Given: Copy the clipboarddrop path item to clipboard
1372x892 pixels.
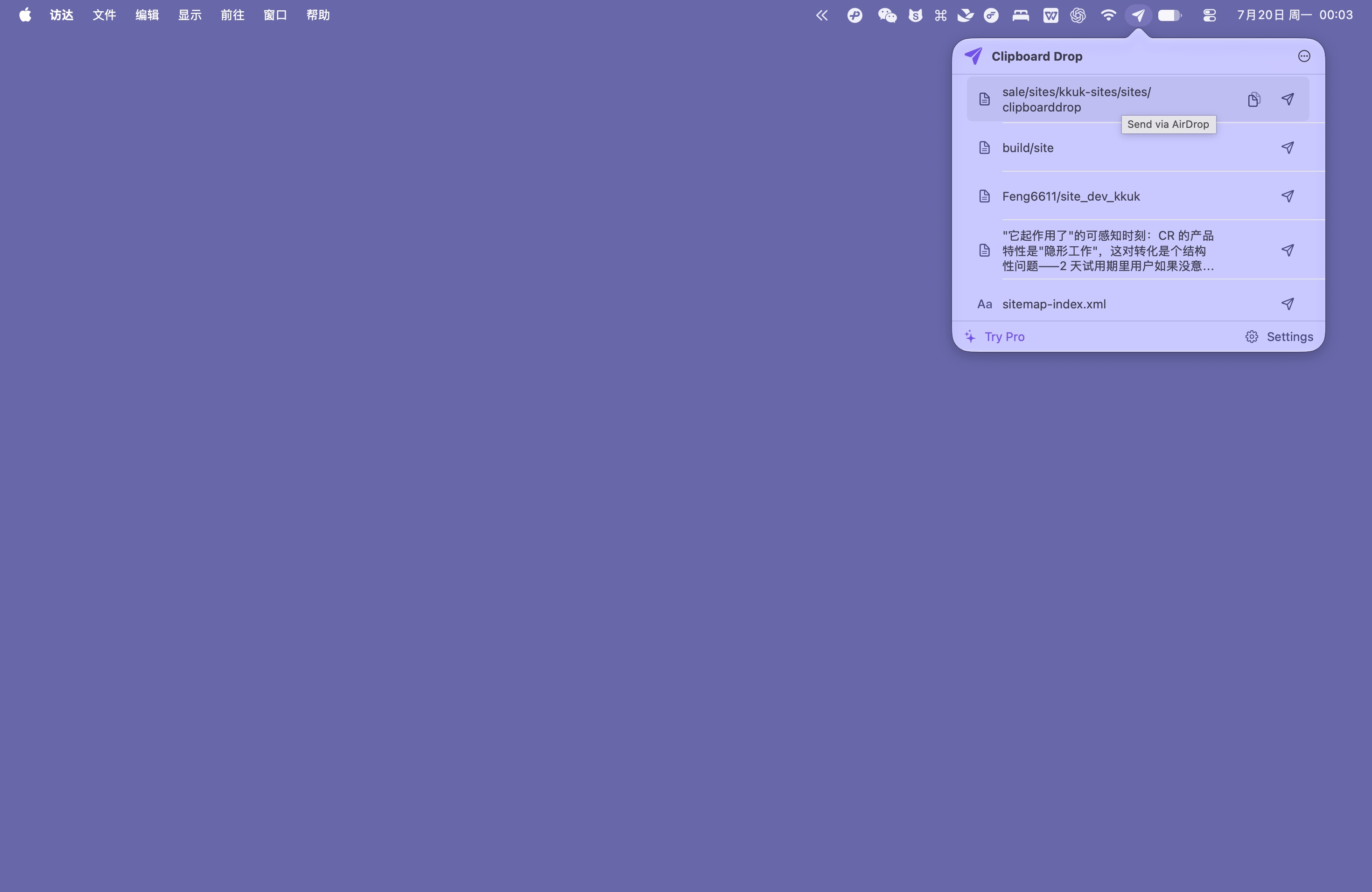Looking at the screenshot, I should click(1254, 99).
